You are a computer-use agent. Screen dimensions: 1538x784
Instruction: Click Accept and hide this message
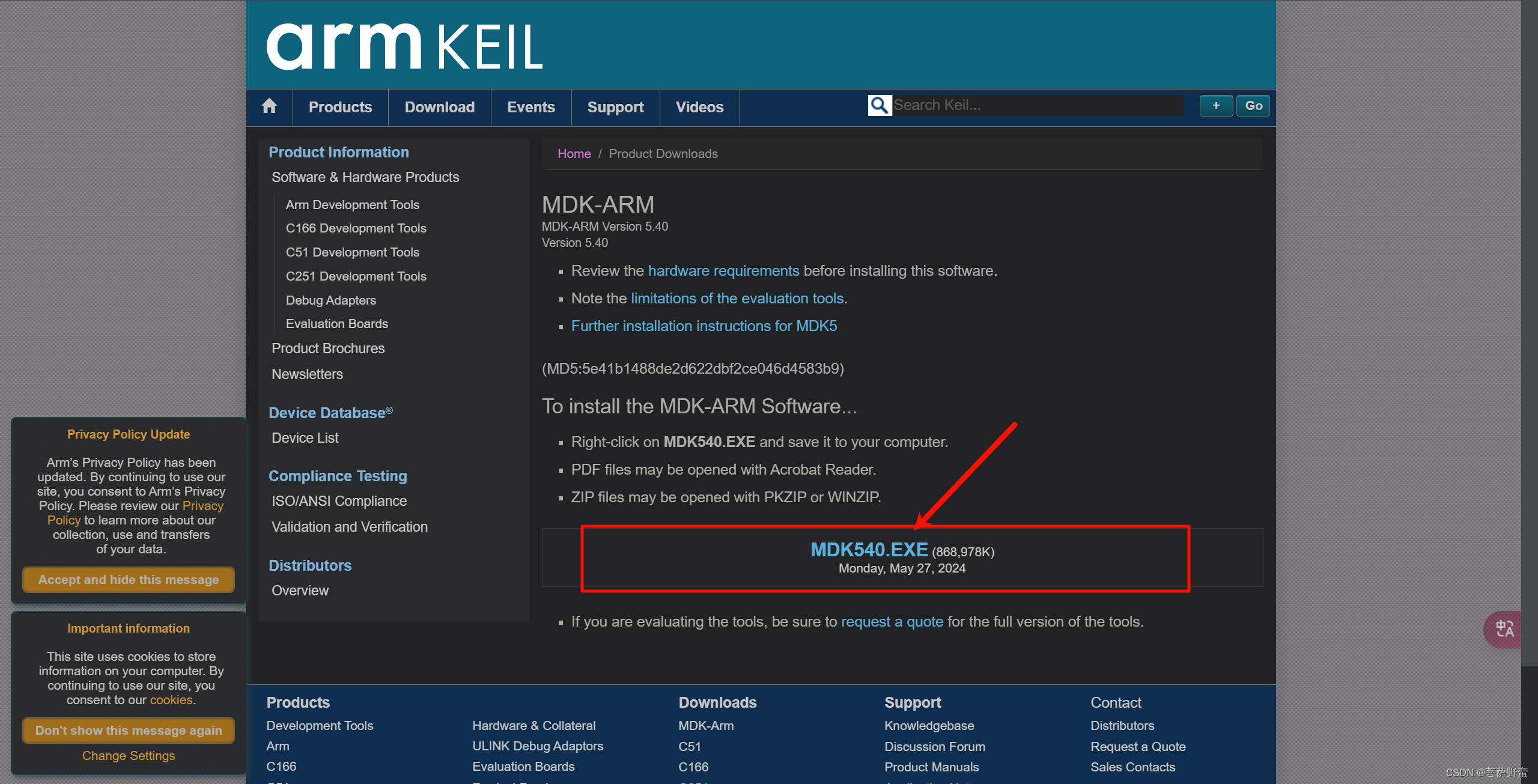[x=129, y=580]
